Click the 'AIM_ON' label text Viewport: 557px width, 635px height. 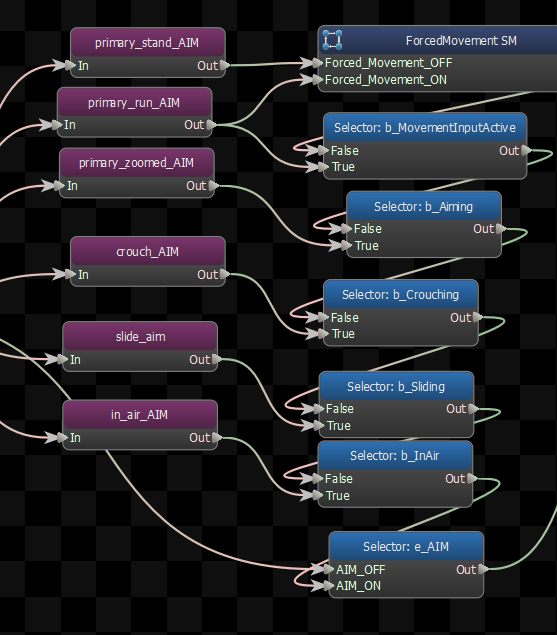coord(359,586)
